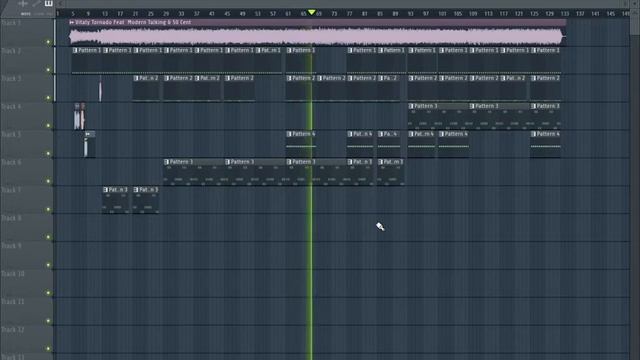This screenshot has height=360, width=640.
Task: Click the clip icon of Pattern 2 at bar 29
Action: point(167,78)
